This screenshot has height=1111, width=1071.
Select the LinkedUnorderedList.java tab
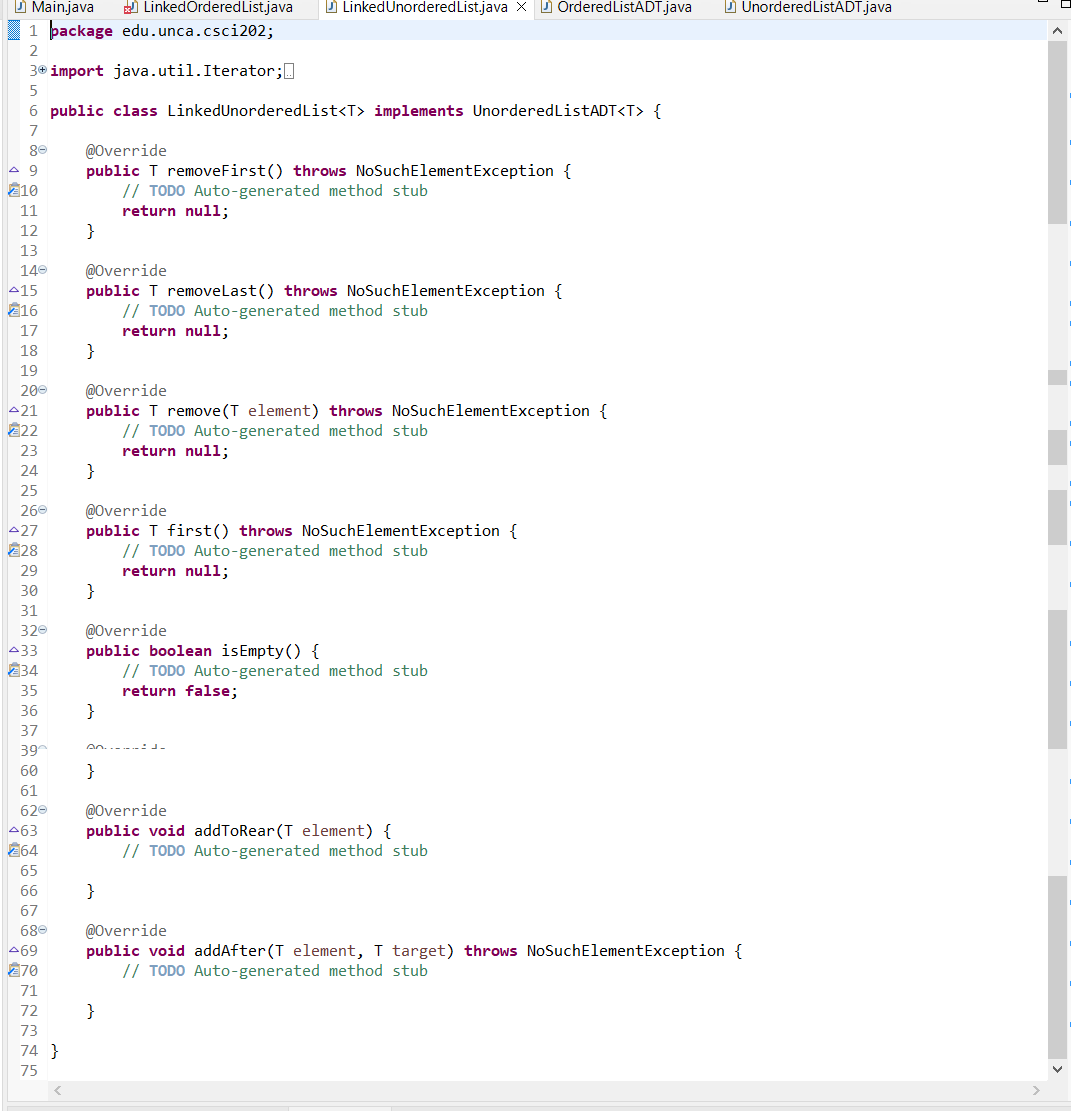(416, 8)
